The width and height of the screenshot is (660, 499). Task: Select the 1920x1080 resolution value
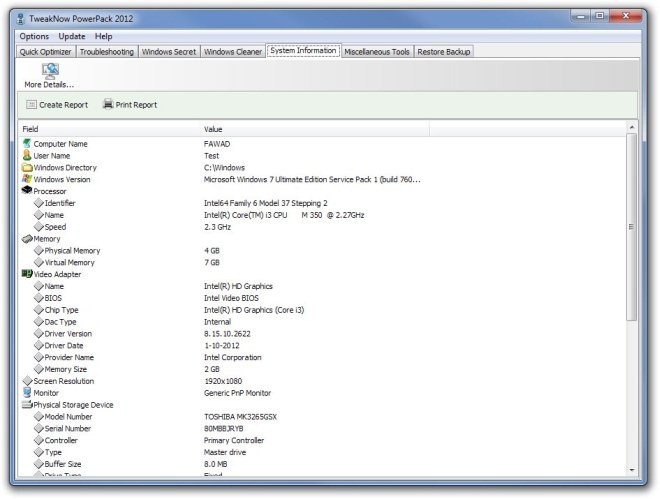(223, 381)
